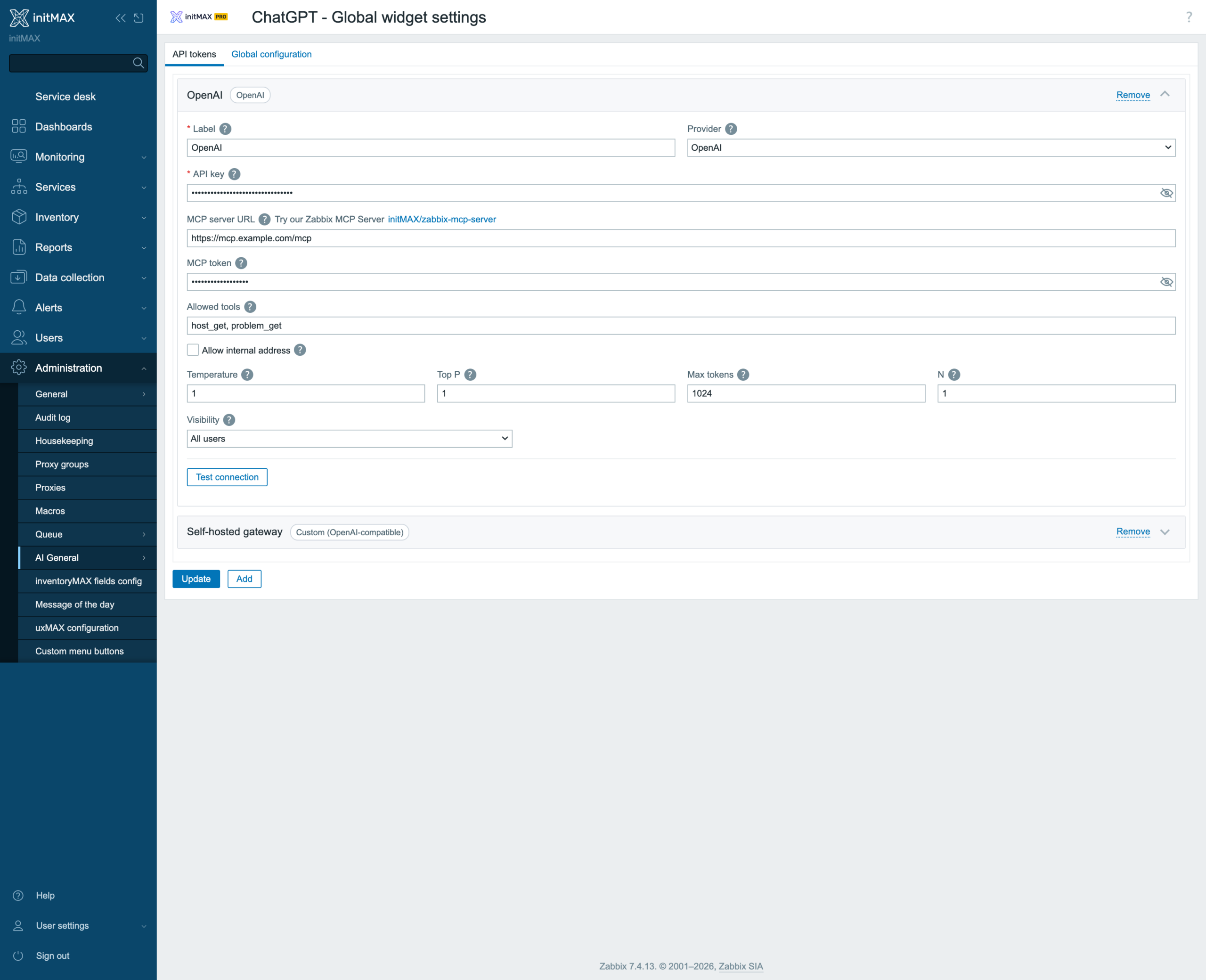Focus the MCP server URL input
The image size is (1206, 980).
681,238
